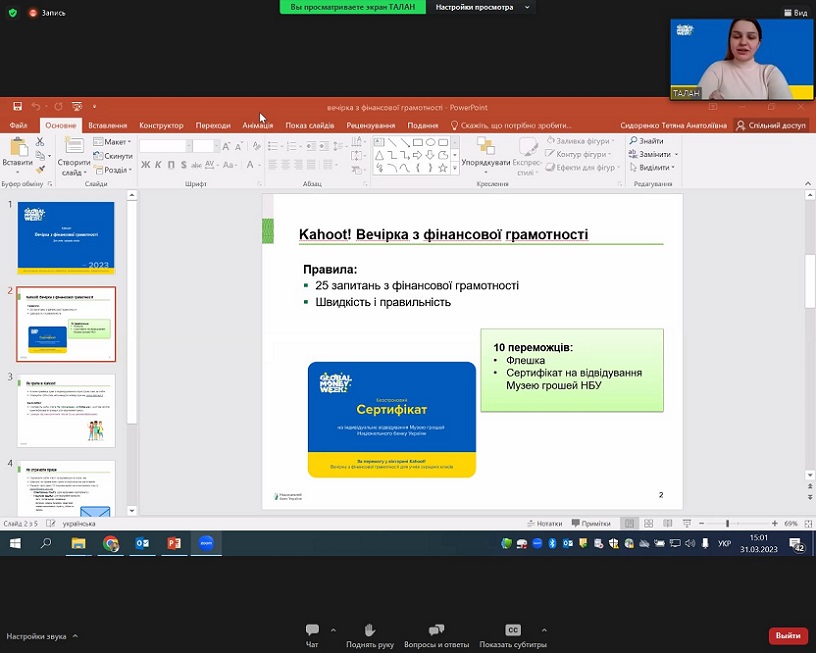Toggle strikethrough (abc) formatting
Image resolution: width=816 pixels, height=653 pixels.
click(x=196, y=165)
